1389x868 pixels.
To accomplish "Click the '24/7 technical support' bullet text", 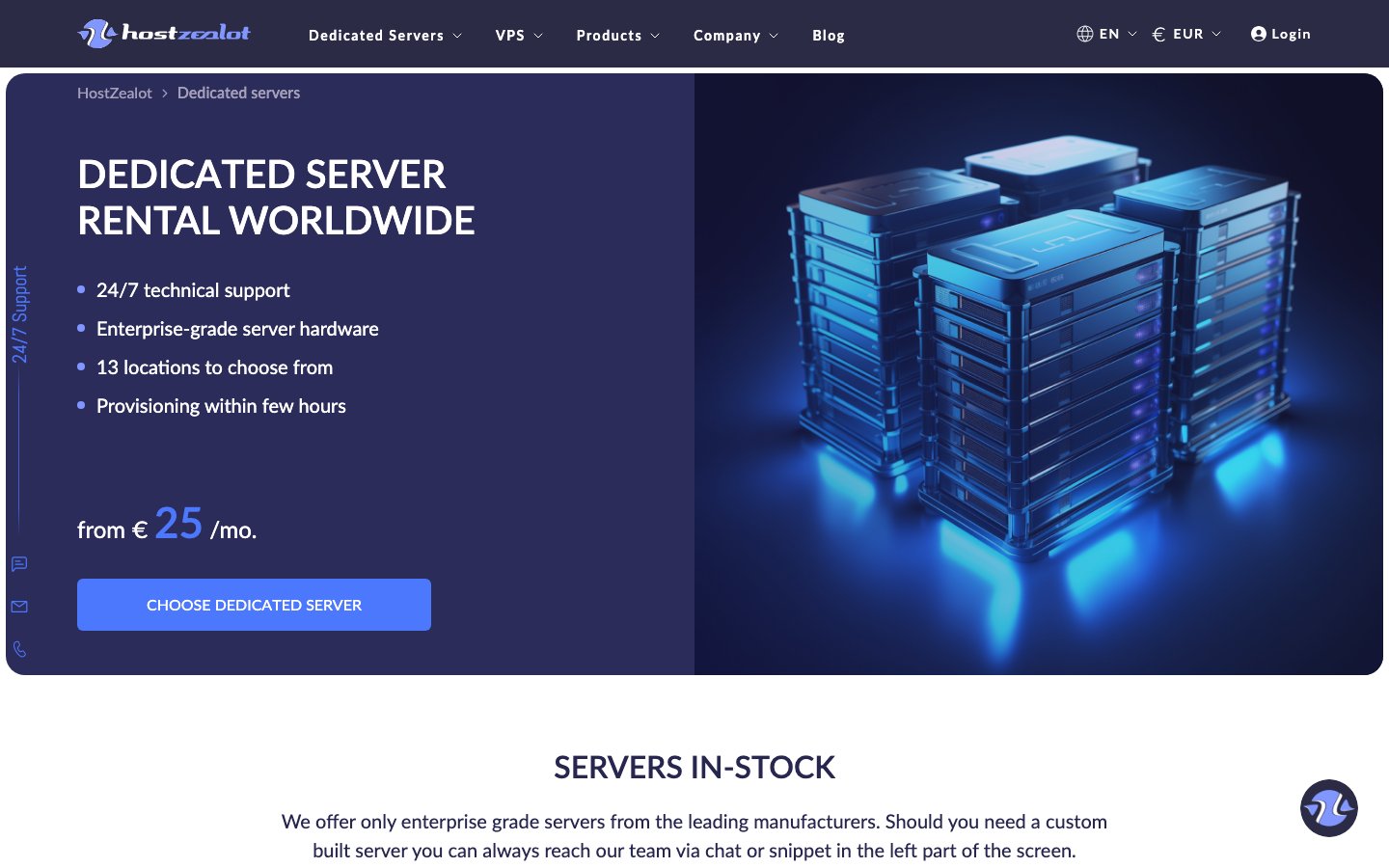I will point(193,290).
